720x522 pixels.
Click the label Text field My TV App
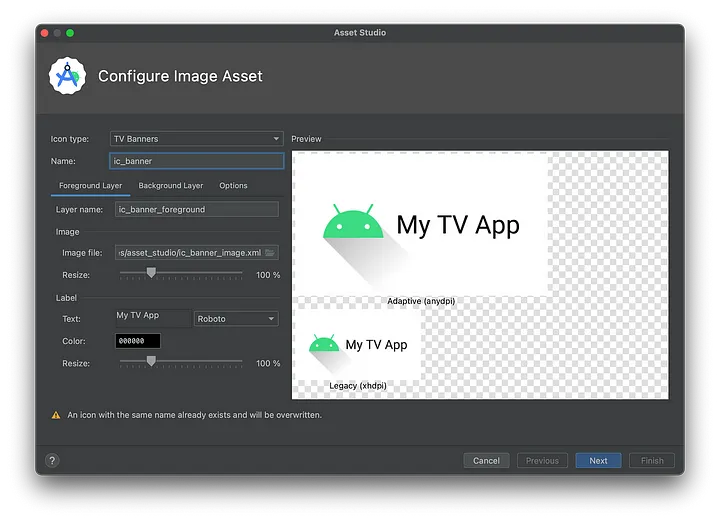tap(153, 318)
